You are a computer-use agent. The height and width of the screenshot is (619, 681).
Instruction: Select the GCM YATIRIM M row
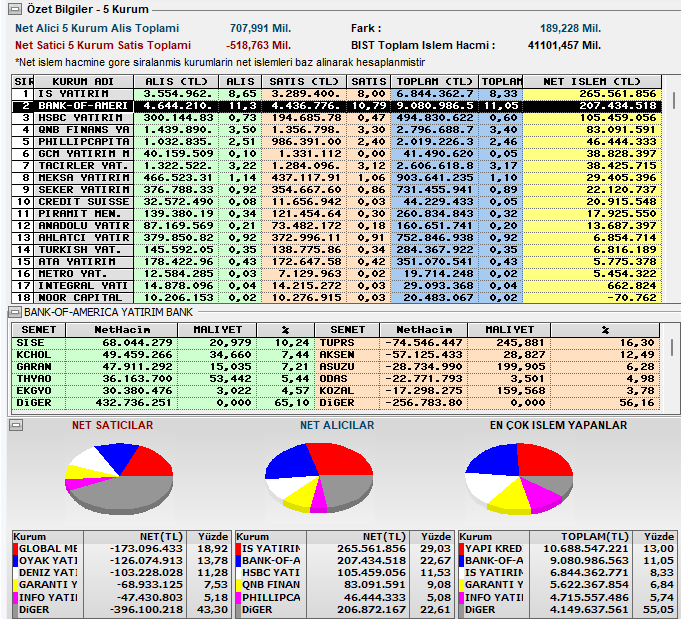[x=337, y=154]
